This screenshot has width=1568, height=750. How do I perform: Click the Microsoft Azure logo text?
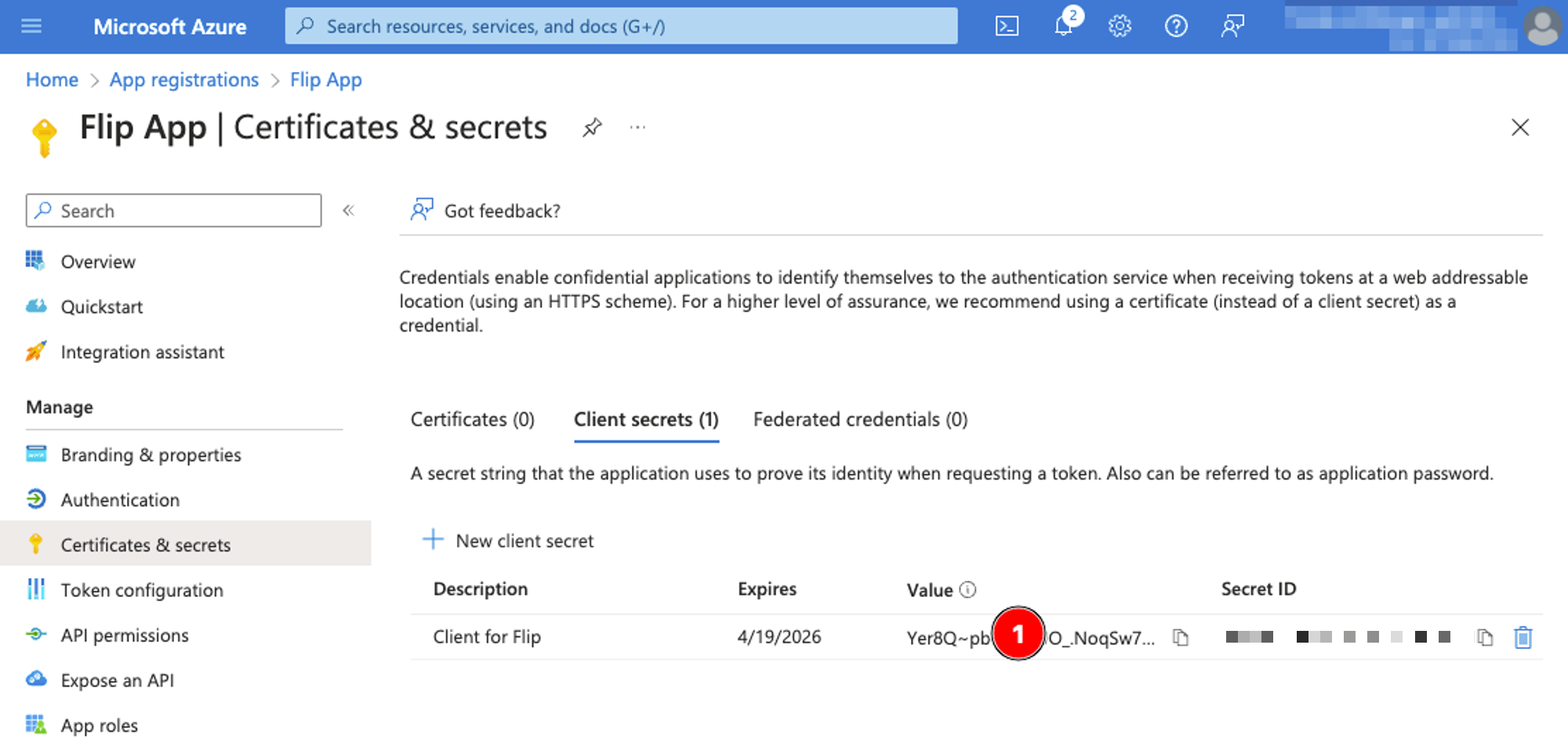pos(169,27)
